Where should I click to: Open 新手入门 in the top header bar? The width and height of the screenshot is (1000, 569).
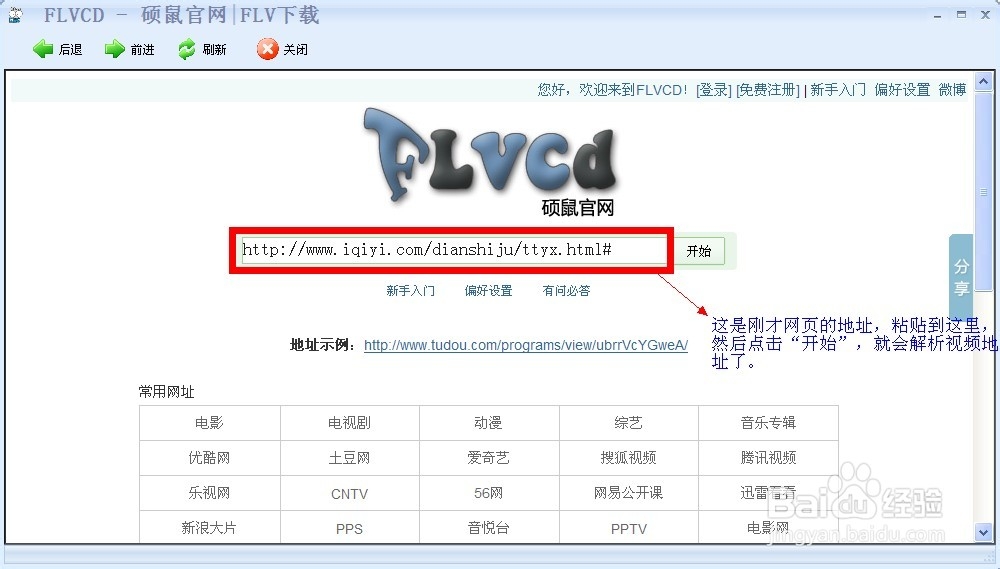click(x=837, y=90)
